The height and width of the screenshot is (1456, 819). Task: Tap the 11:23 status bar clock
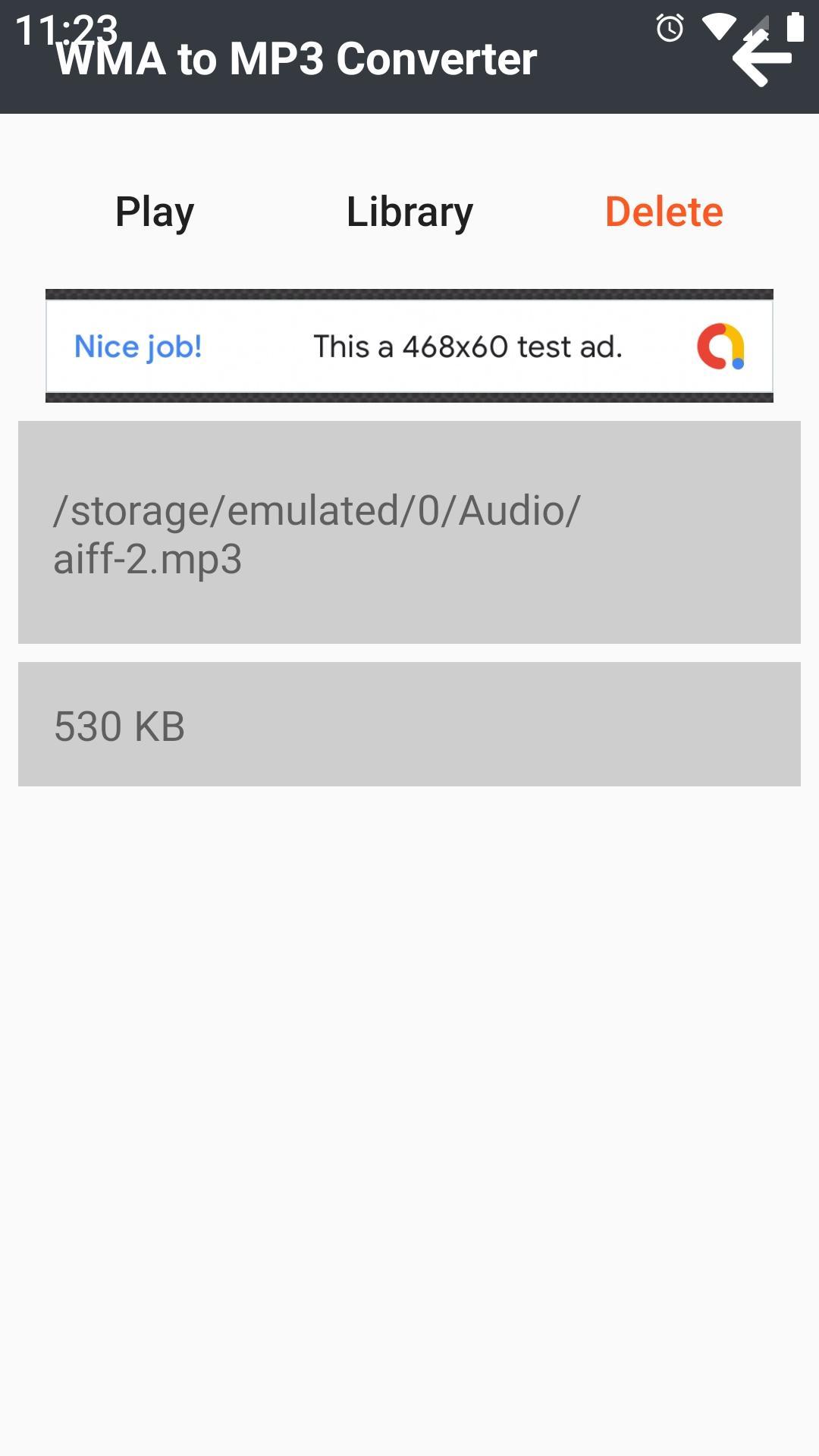[x=67, y=30]
